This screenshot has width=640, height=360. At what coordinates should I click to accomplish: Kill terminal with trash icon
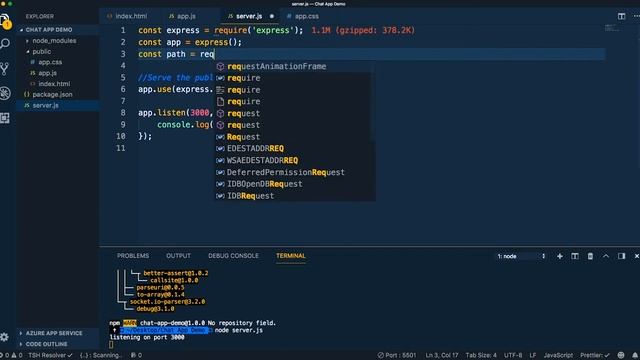[x=590, y=256]
